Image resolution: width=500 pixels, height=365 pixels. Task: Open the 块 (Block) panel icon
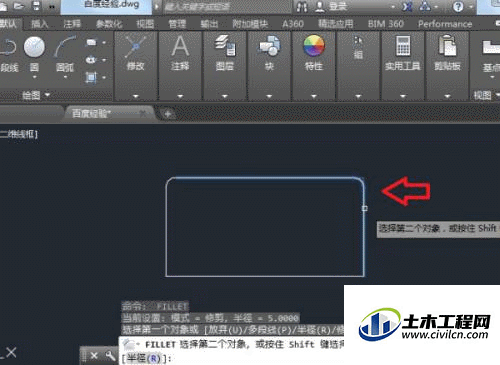(269, 45)
